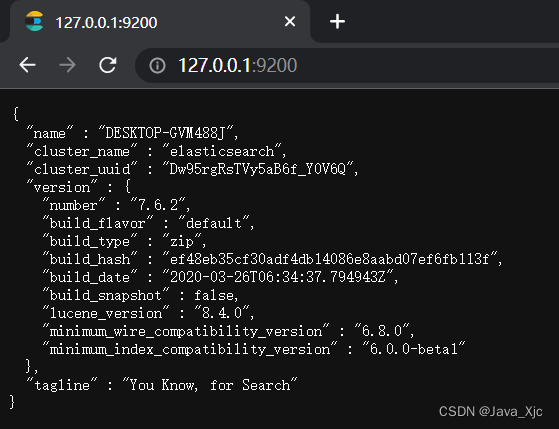Close the 127.0.0.1:9200 tab
This screenshot has height=429, width=559.
pyautogui.click(x=290, y=21)
